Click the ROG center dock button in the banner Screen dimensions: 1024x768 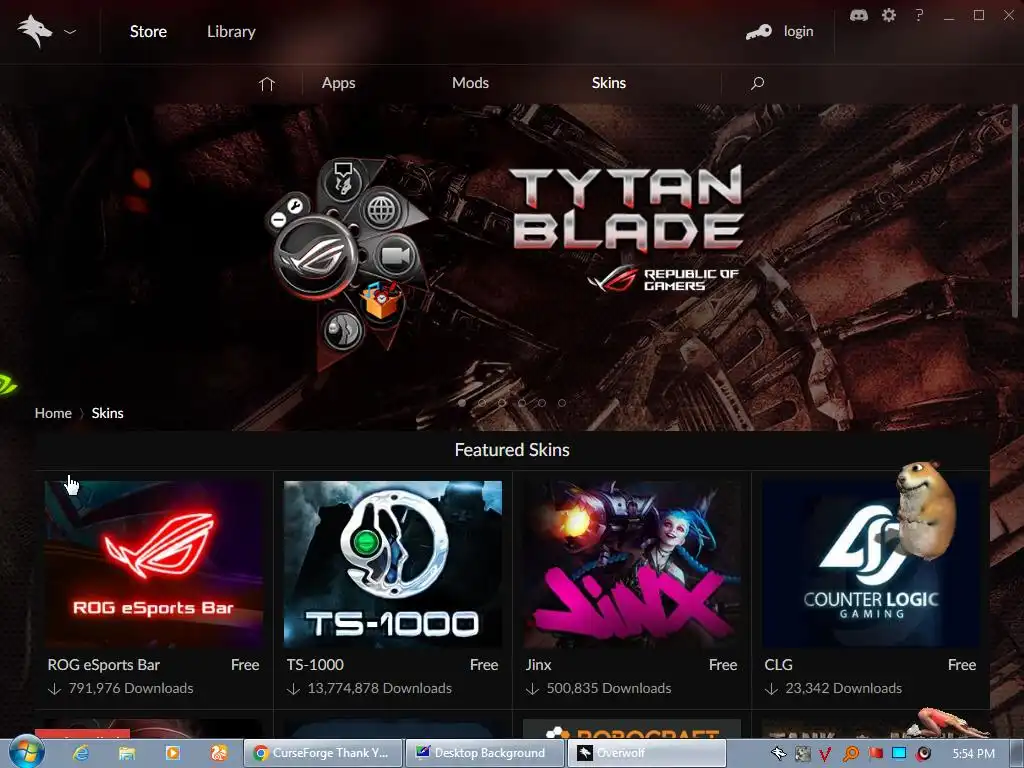(x=315, y=255)
